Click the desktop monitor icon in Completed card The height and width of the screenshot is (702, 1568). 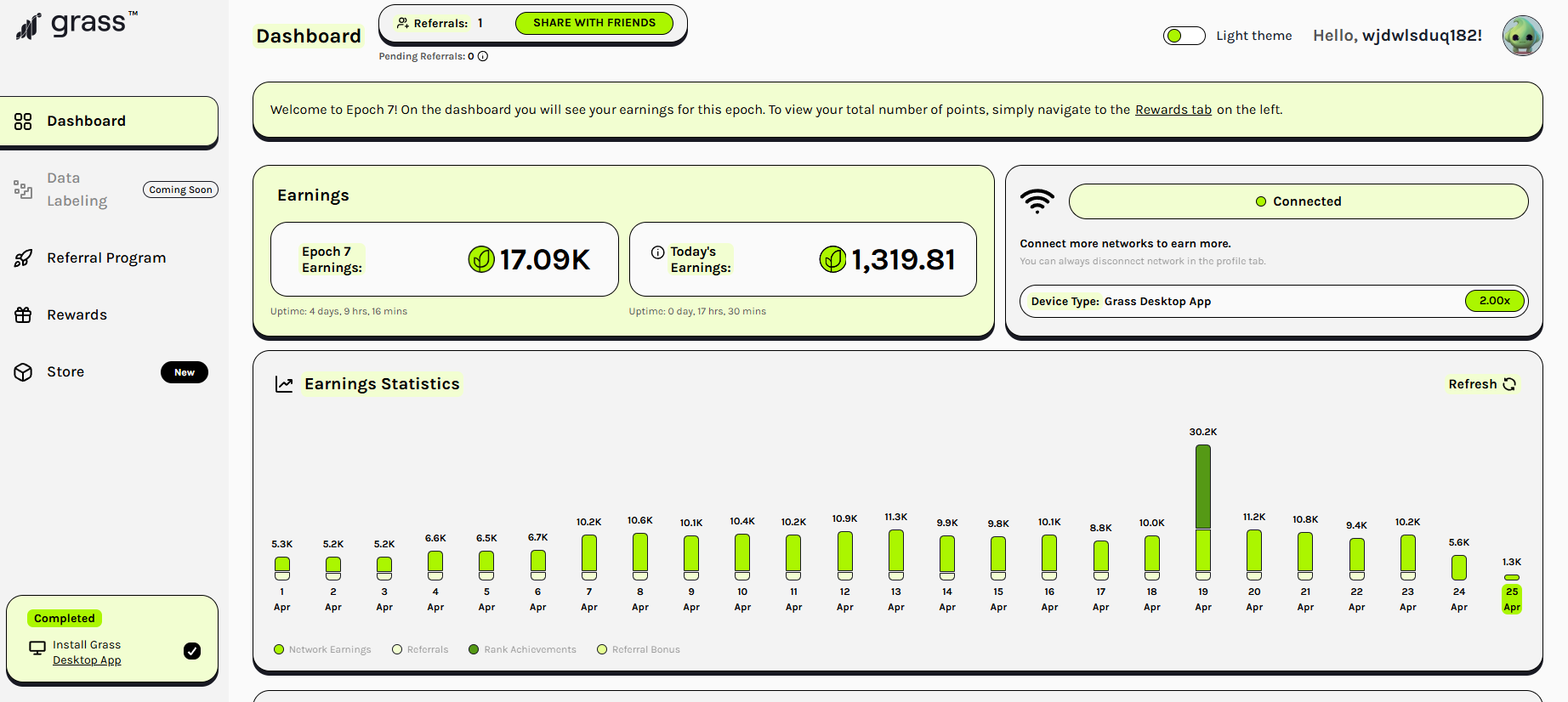coord(37,648)
